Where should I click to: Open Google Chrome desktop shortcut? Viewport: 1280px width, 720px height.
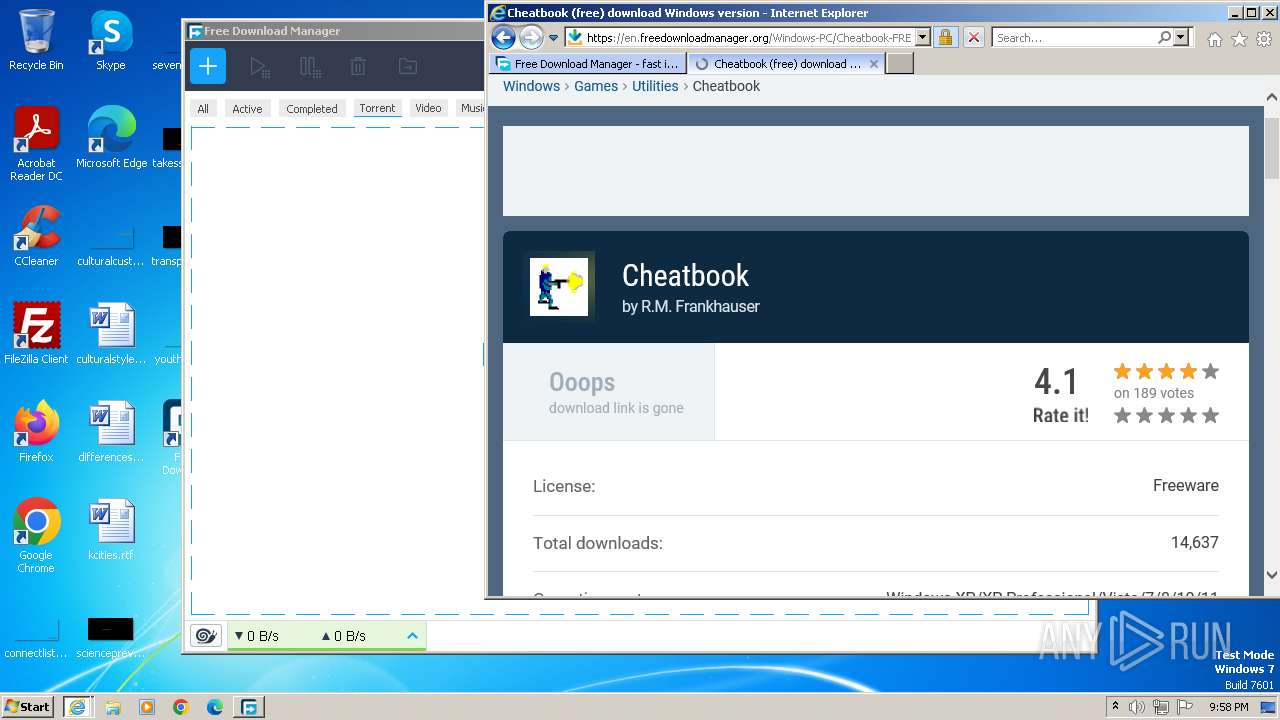[36, 536]
